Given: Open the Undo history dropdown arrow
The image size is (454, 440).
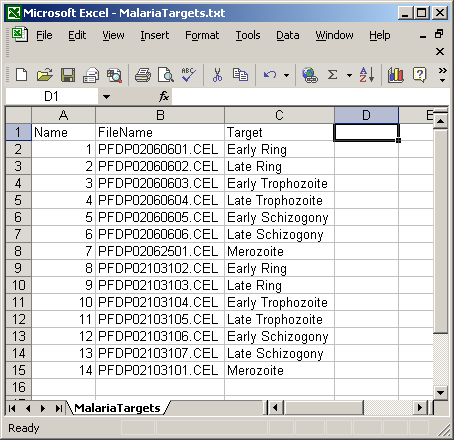Looking at the screenshot, I should [286, 75].
